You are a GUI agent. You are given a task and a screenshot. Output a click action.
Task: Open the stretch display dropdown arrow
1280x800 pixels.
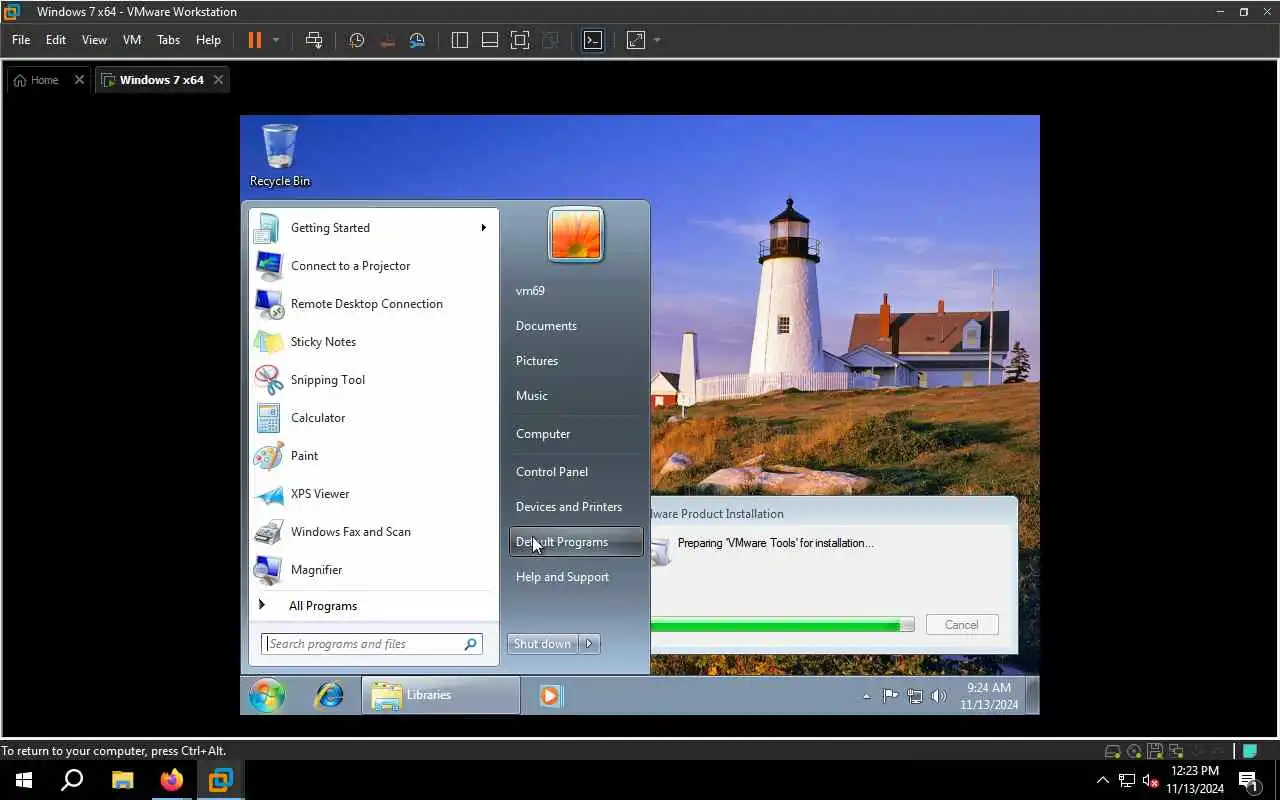[x=657, y=40]
